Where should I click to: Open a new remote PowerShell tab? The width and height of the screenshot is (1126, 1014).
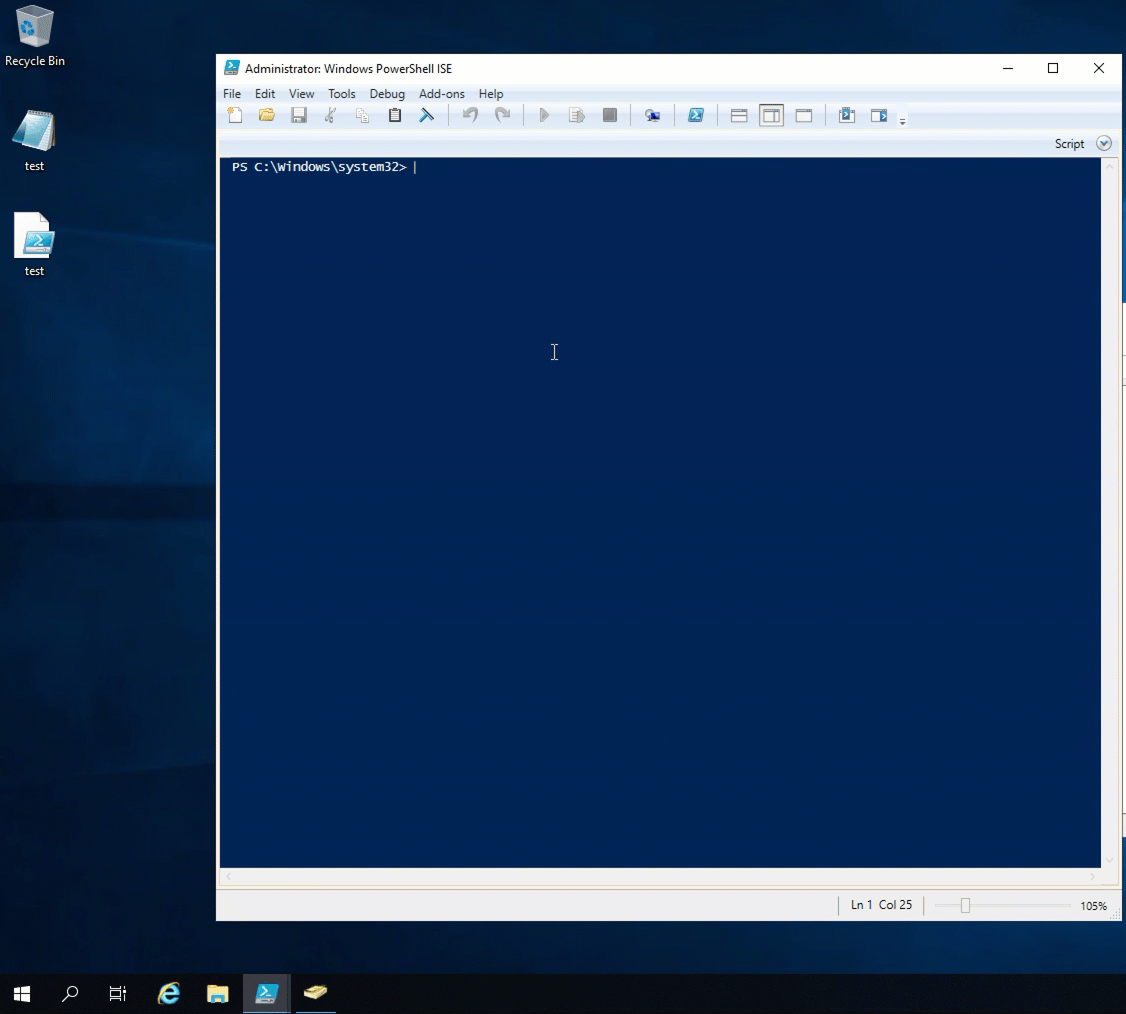[652, 115]
